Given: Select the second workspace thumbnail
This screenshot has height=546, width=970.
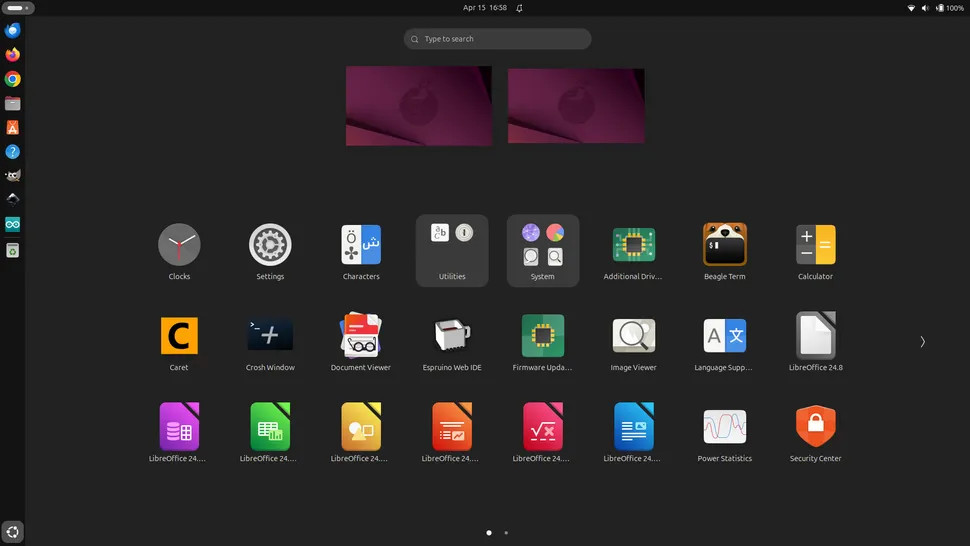Looking at the screenshot, I should coord(576,106).
